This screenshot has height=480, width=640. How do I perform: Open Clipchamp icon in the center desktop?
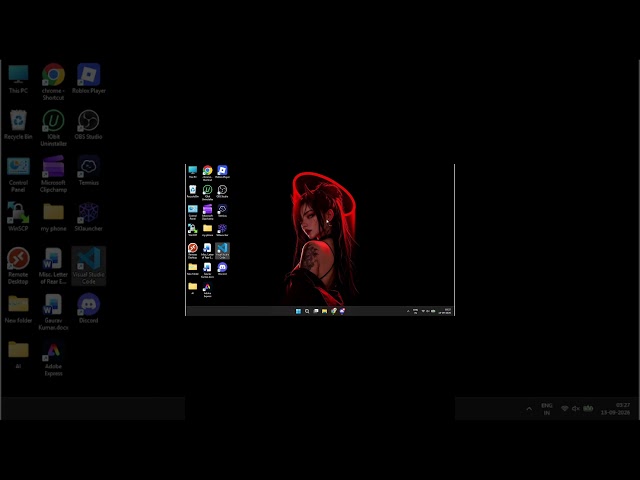coord(207,212)
